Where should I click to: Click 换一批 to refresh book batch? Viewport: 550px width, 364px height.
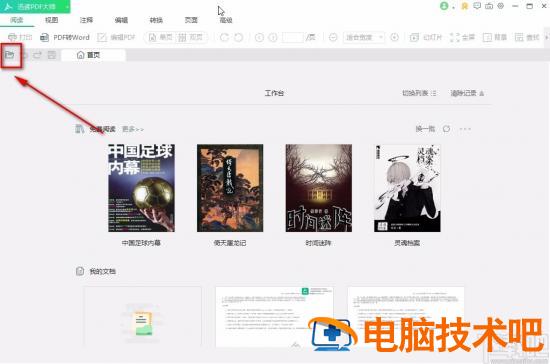coord(425,129)
